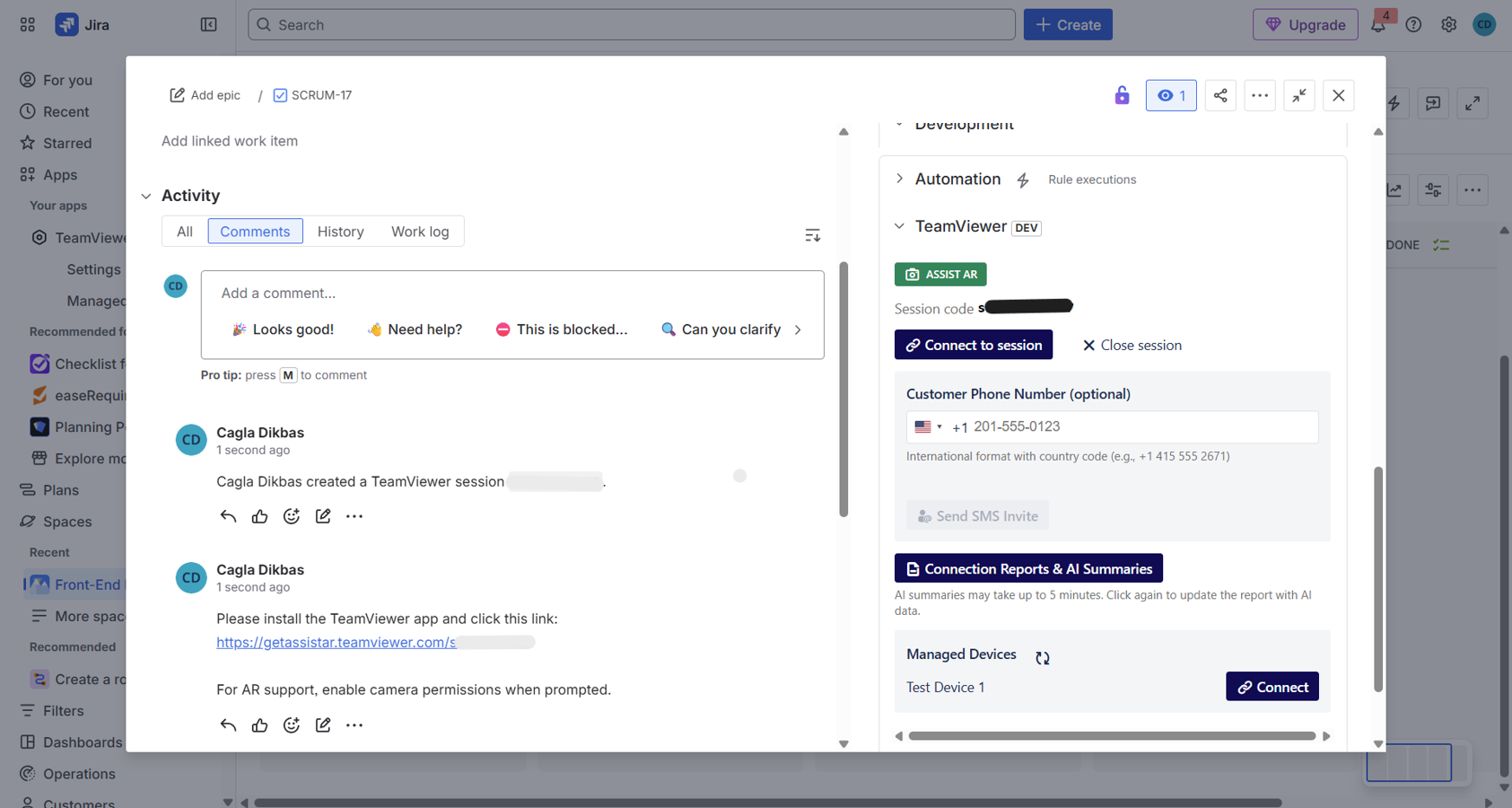Collapse the Development section chevron
This screenshot has width=1512, height=808.
[900, 125]
